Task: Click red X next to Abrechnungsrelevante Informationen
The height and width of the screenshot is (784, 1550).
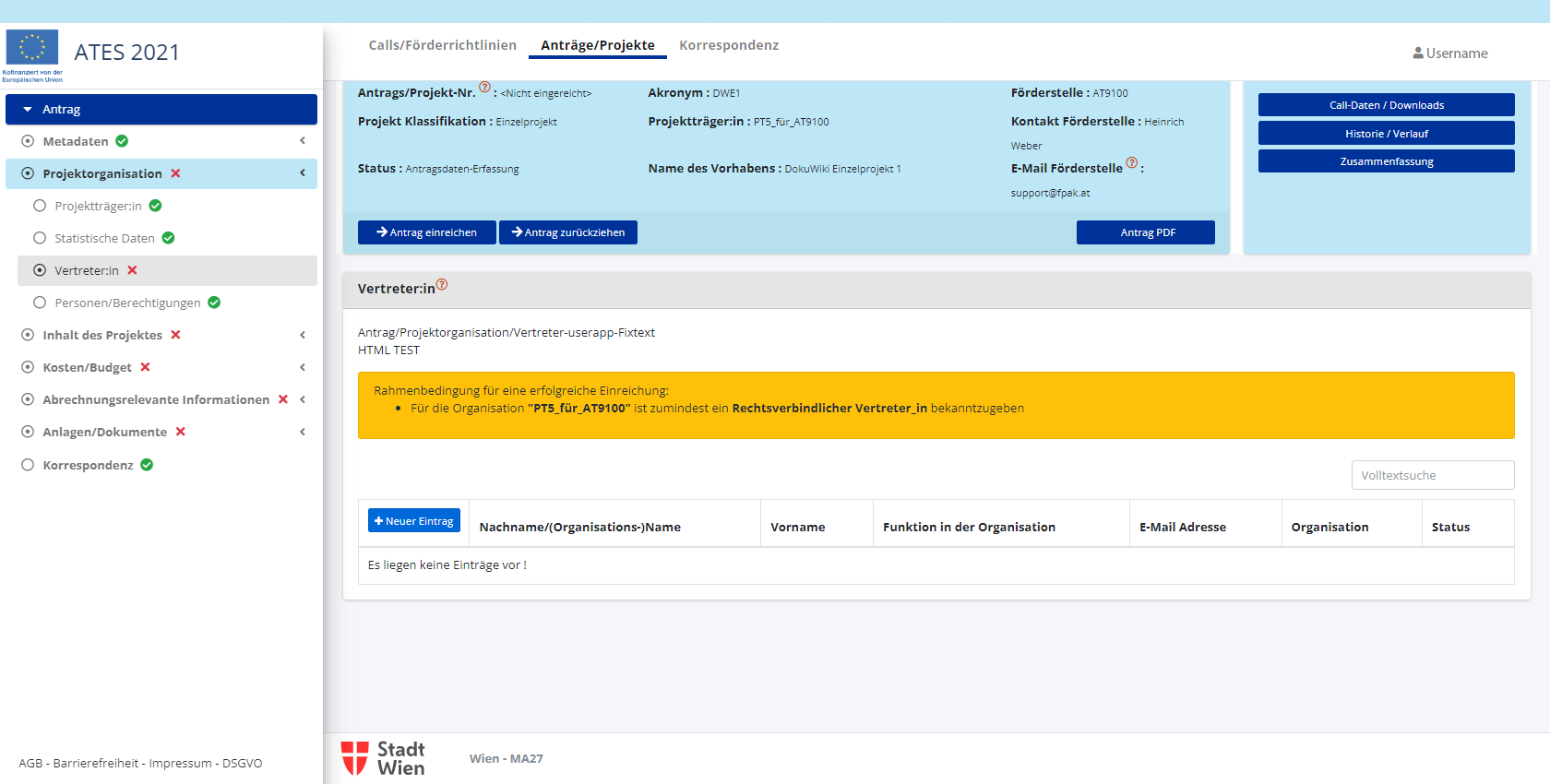Action: coord(283,399)
